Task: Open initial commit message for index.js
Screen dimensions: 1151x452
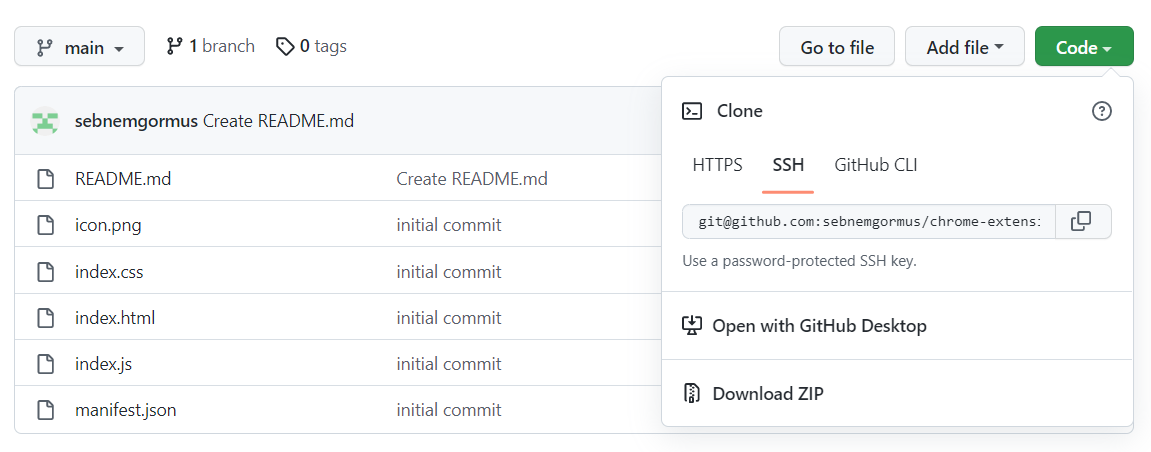Action: 449,363
